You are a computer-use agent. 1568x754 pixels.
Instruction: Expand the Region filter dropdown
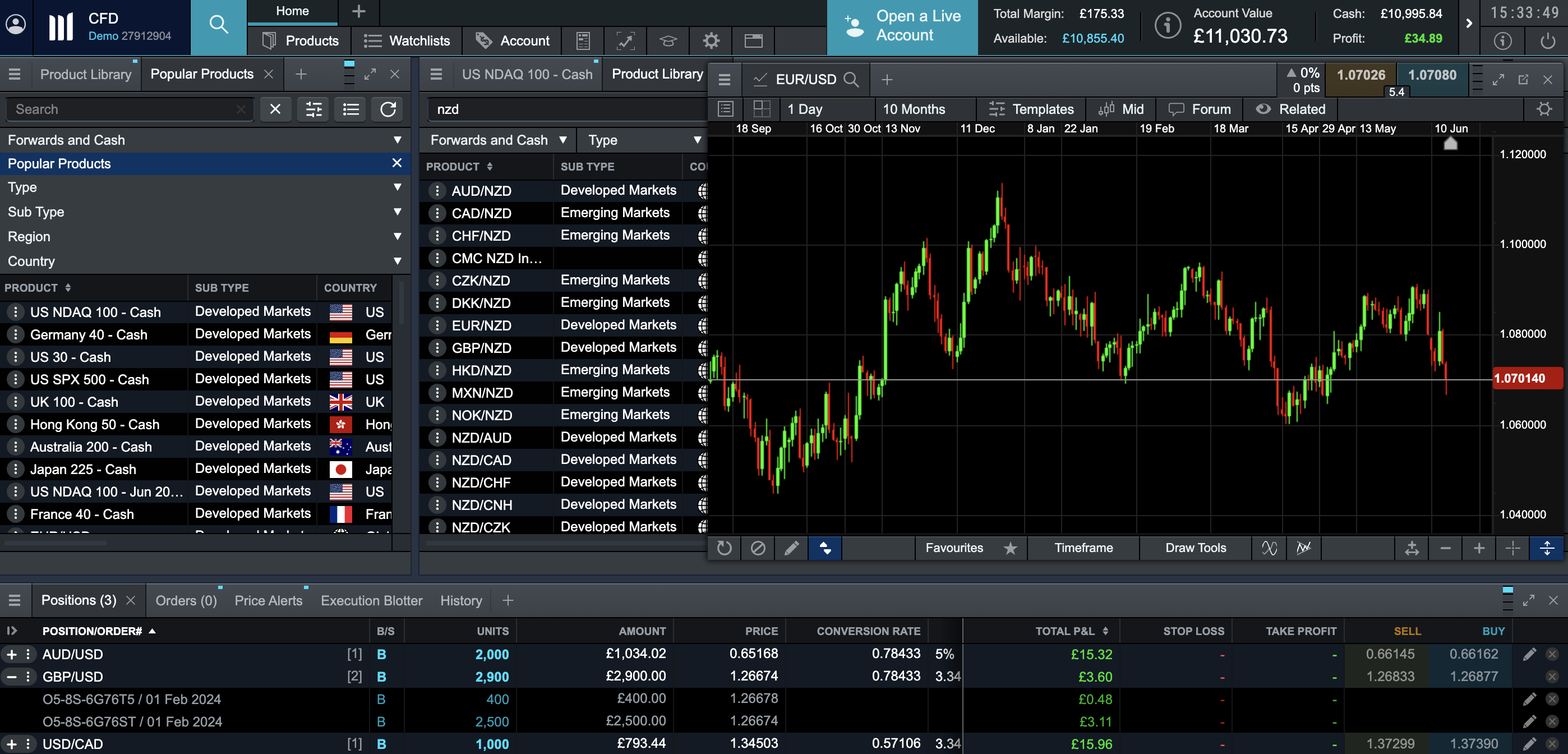pyautogui.click(x=397, y=236)
